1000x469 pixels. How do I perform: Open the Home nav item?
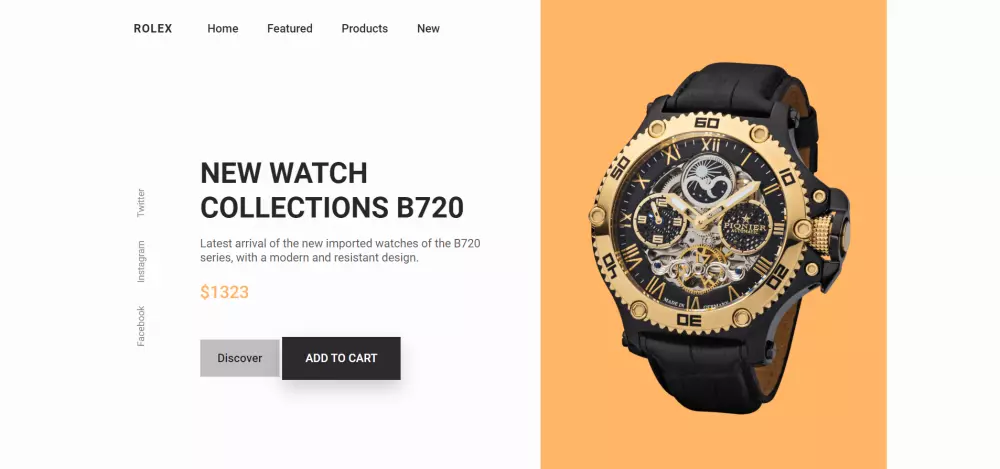[x=223, y=29]
